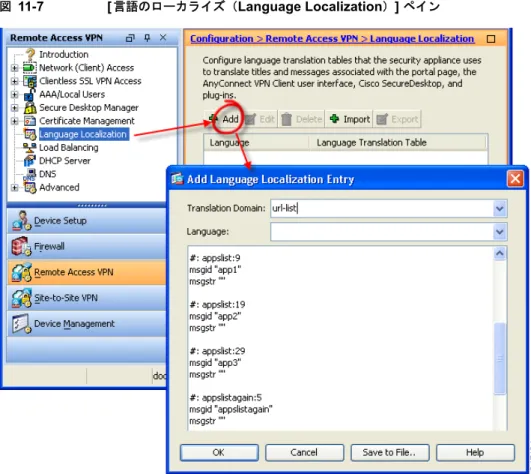Open the Site-to-Site VPN section
Screen dimensions: 531x474
click(86, 298)
